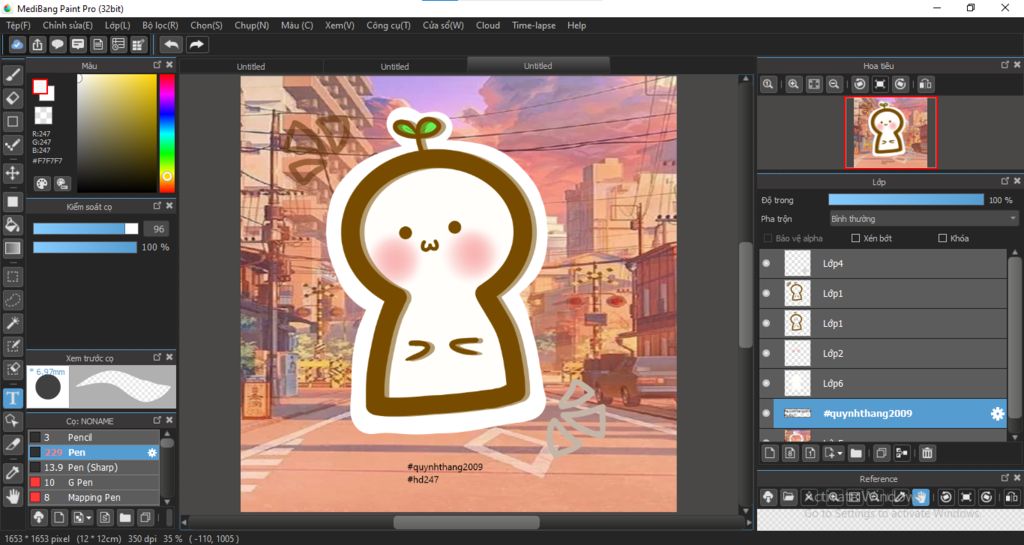Open reference image from folder
Screen dimensions: 1024x545
point(788,497)
